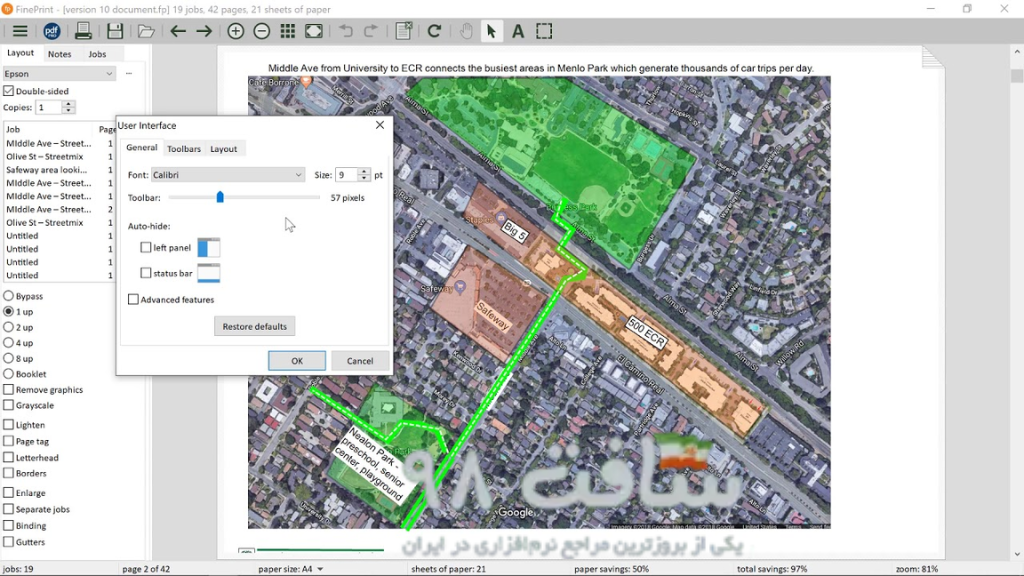Check the Grayscale option

(8, 405)
